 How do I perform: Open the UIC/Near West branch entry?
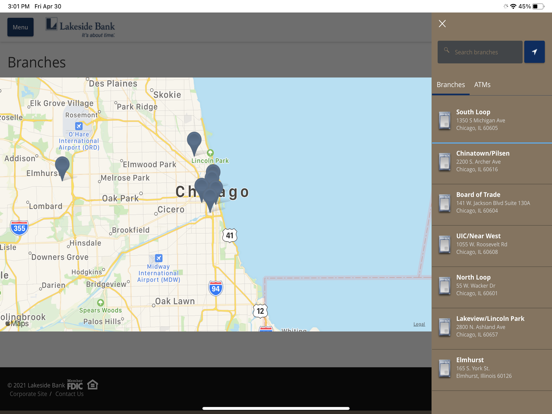(x=492, y=246)
